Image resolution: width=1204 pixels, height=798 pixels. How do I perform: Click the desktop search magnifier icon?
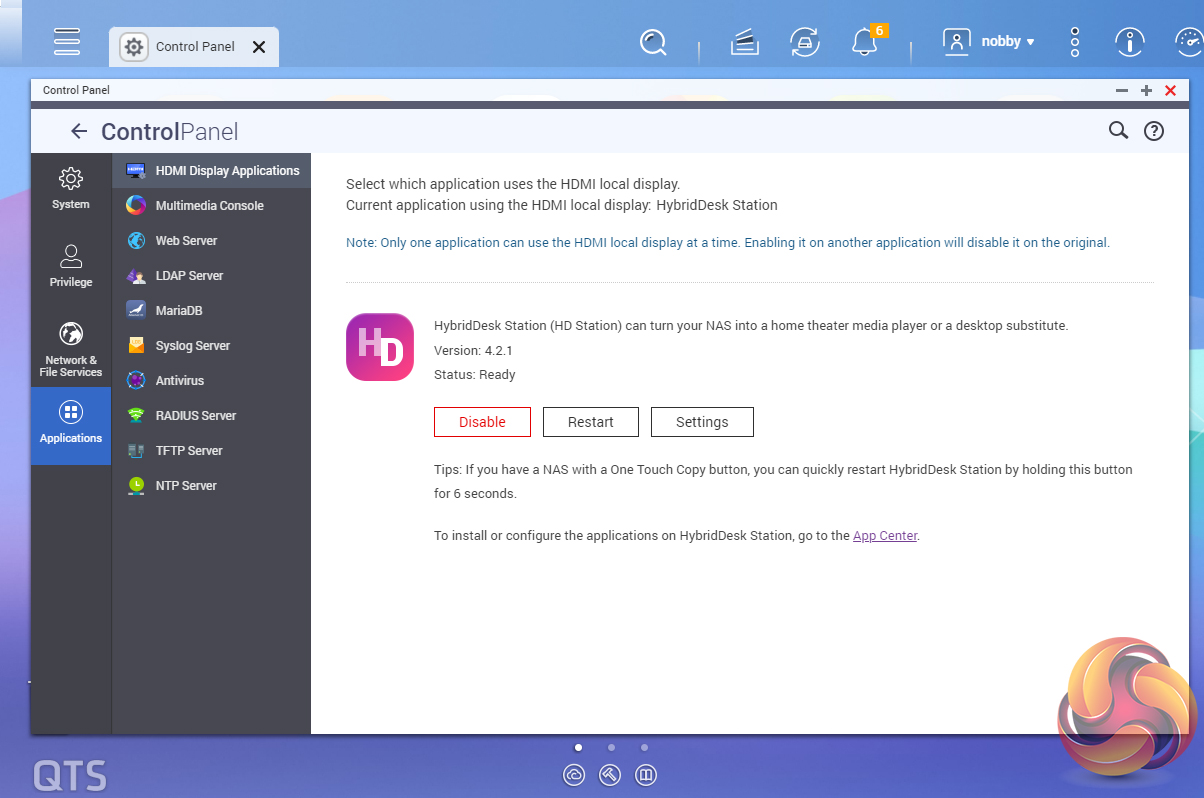pos(653,42)
